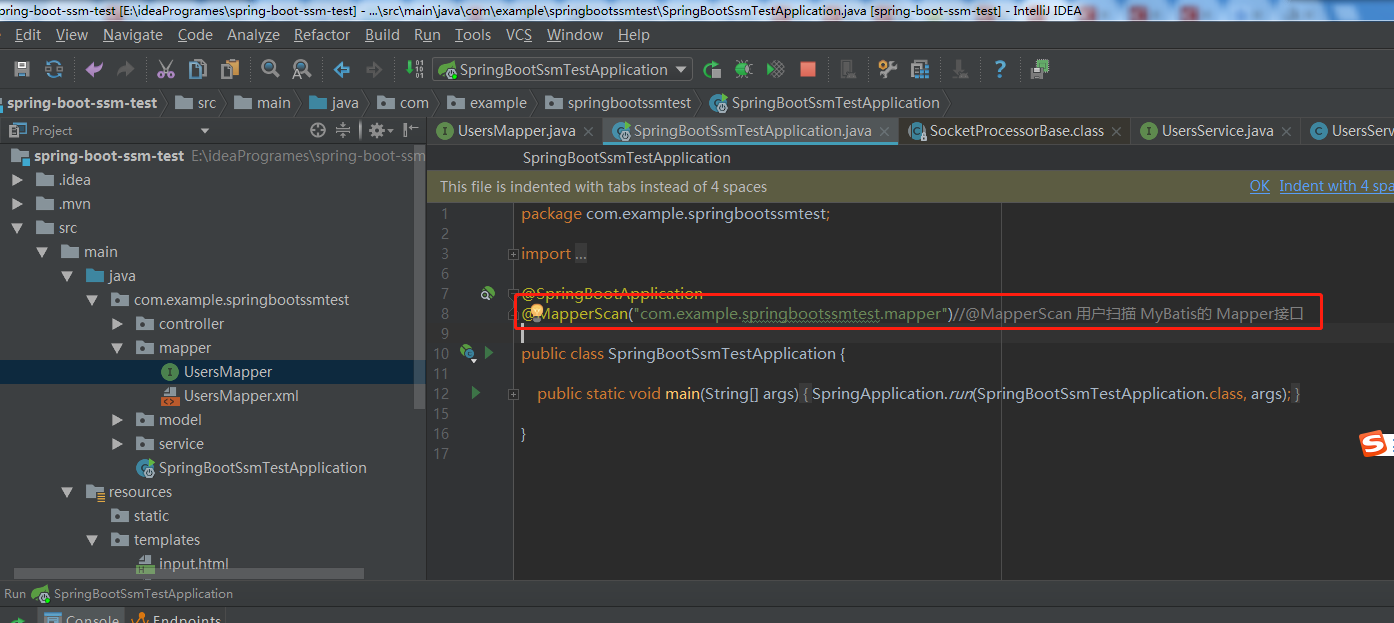The image size is (1394, 623).
Task: Collapse the java folder
Action: (x=67, y=276)
